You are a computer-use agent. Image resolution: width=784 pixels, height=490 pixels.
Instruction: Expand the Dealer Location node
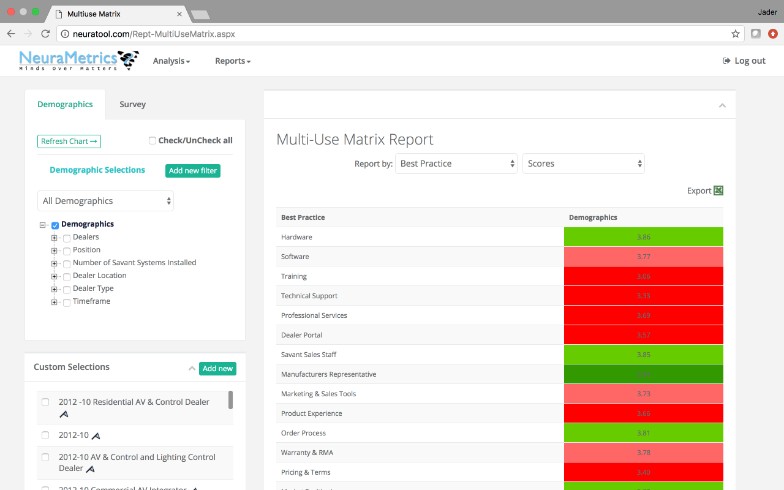coord(54,276)
